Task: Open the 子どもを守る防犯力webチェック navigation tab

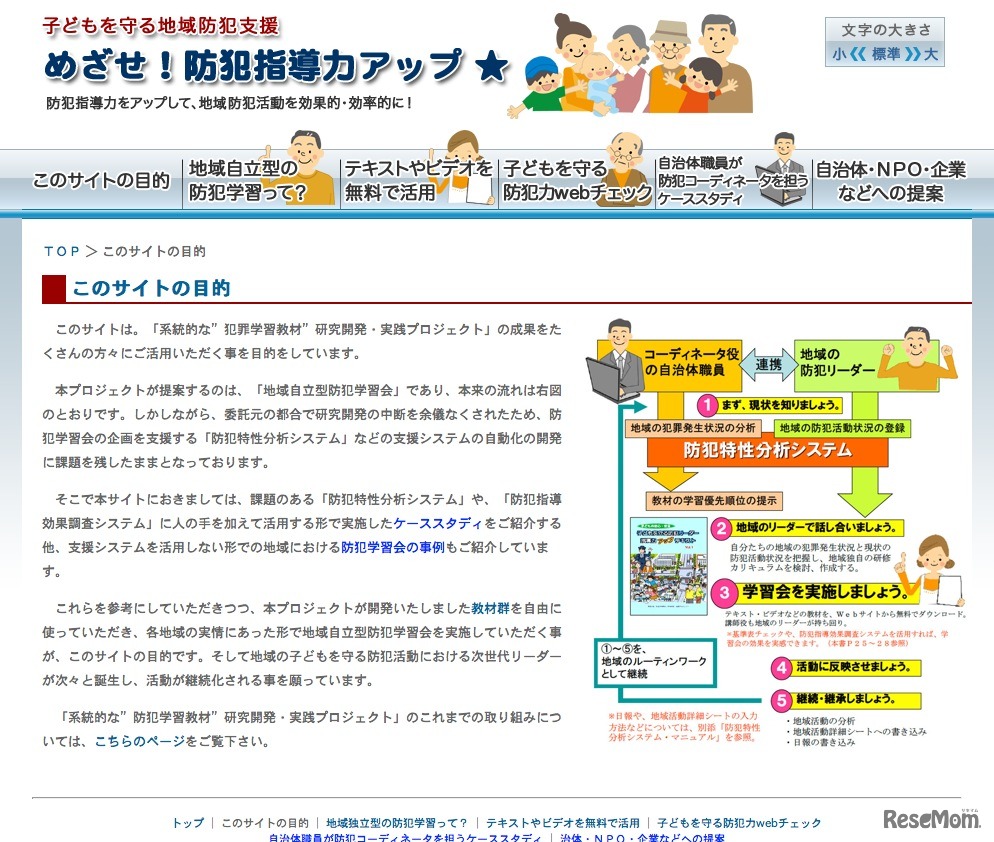Action: coord(576,180)
